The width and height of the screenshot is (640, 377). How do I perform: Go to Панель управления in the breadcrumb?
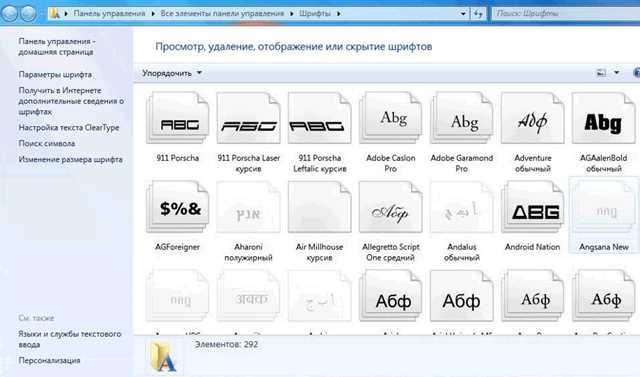[109, 13]
